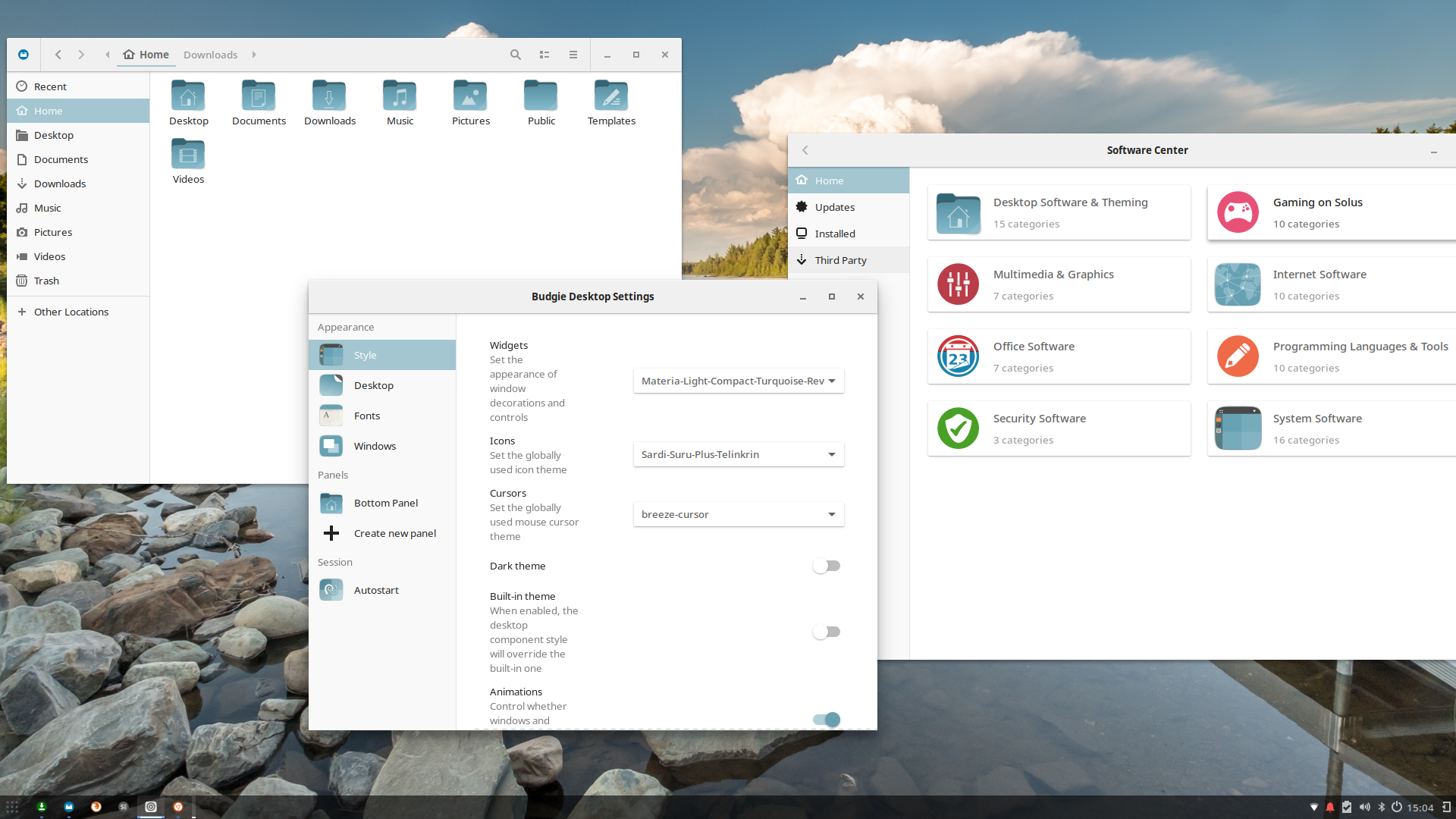Screen dimensions: 1456x819
Task: Open the Videos folder icon in files view
Action: 188,155
